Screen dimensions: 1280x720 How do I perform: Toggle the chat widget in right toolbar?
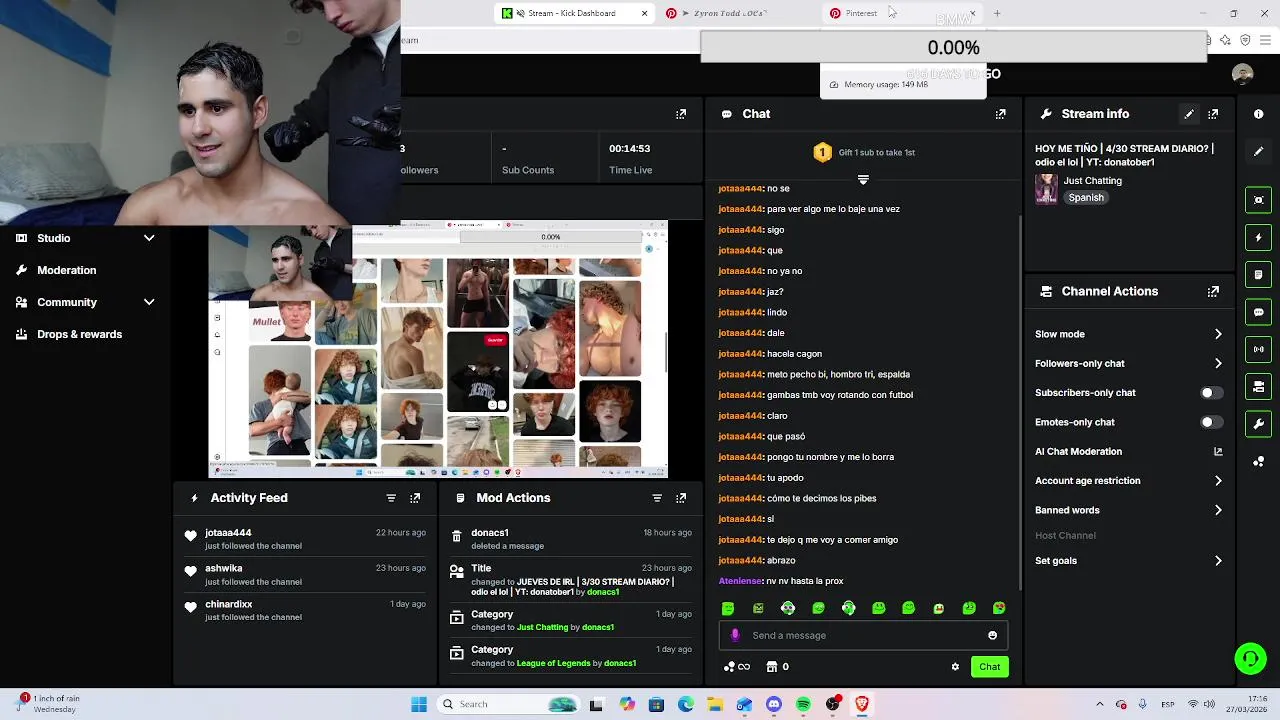1259,312
